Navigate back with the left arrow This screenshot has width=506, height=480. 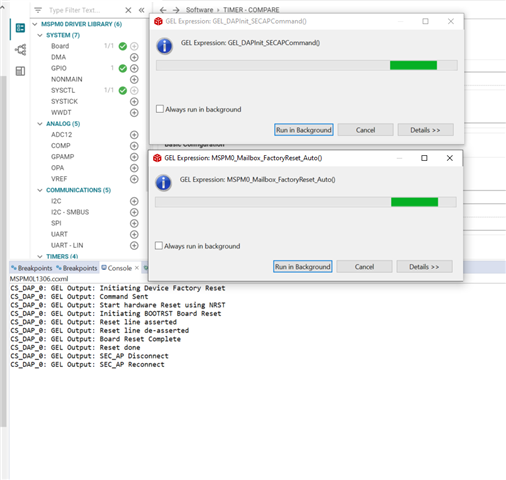(x=163, y=10)
